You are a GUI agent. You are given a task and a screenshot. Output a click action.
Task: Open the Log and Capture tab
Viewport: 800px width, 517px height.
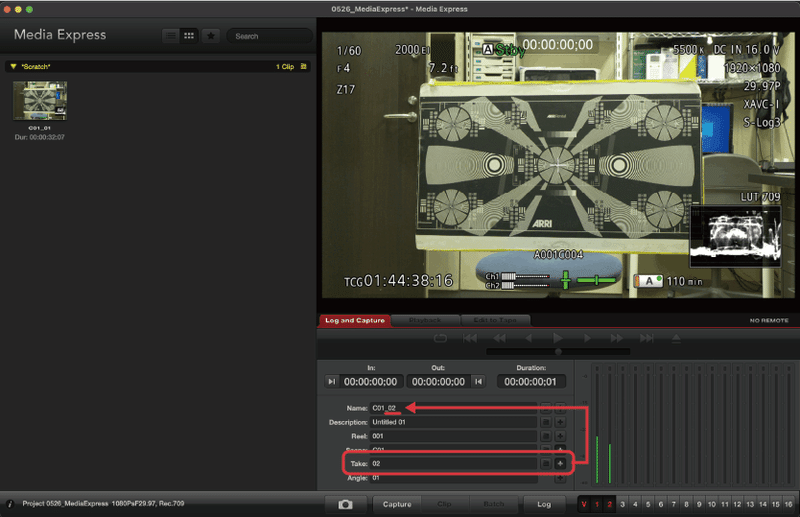[355, 321]
